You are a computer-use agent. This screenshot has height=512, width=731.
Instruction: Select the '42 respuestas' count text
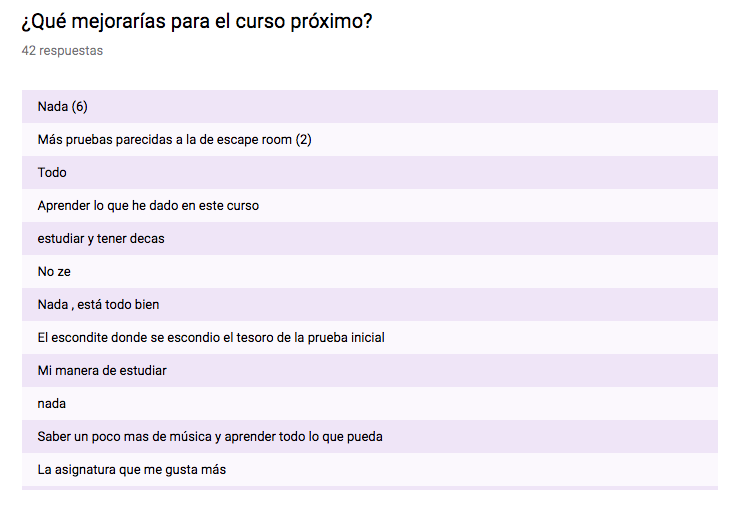pyautogui.click(x=62, y=50)
